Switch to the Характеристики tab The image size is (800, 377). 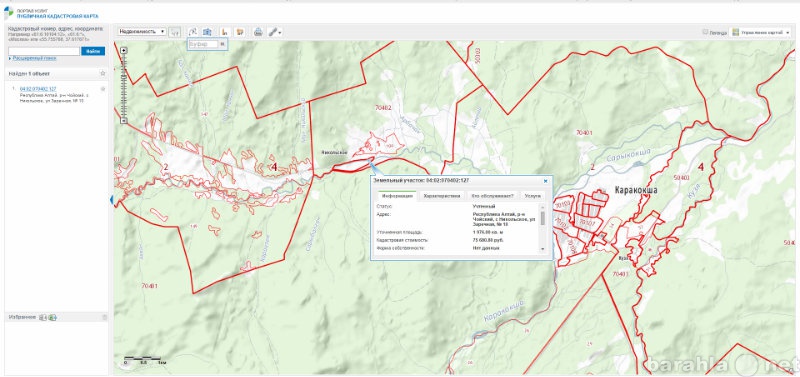coord(442,195)
